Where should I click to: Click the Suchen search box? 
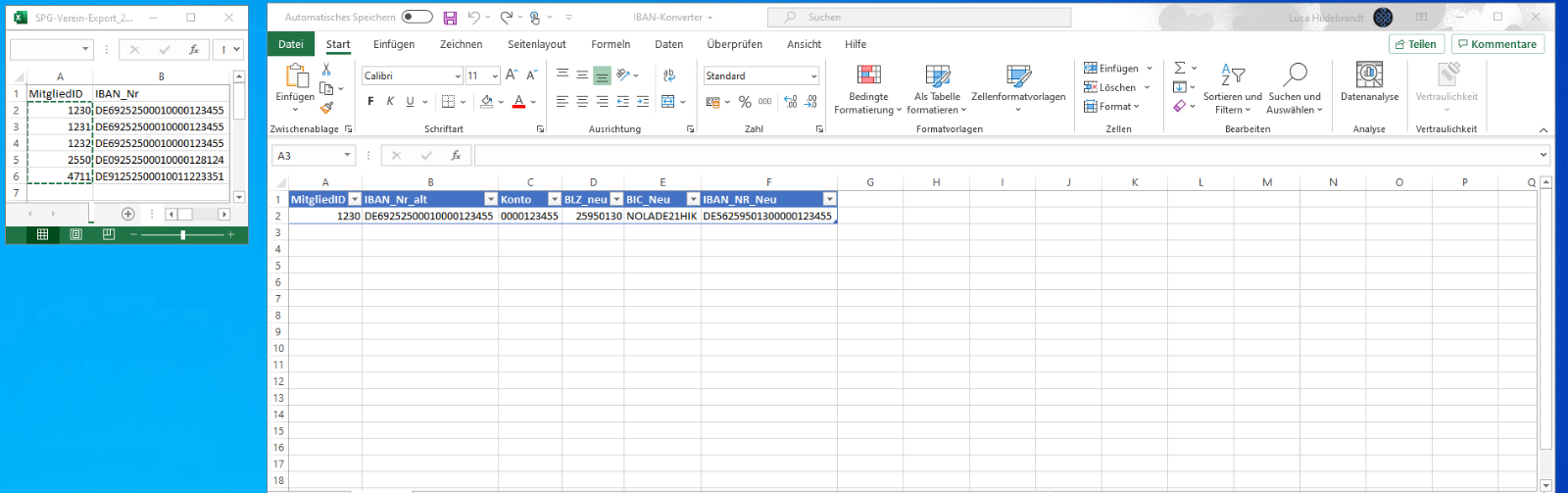click(919, 17)
